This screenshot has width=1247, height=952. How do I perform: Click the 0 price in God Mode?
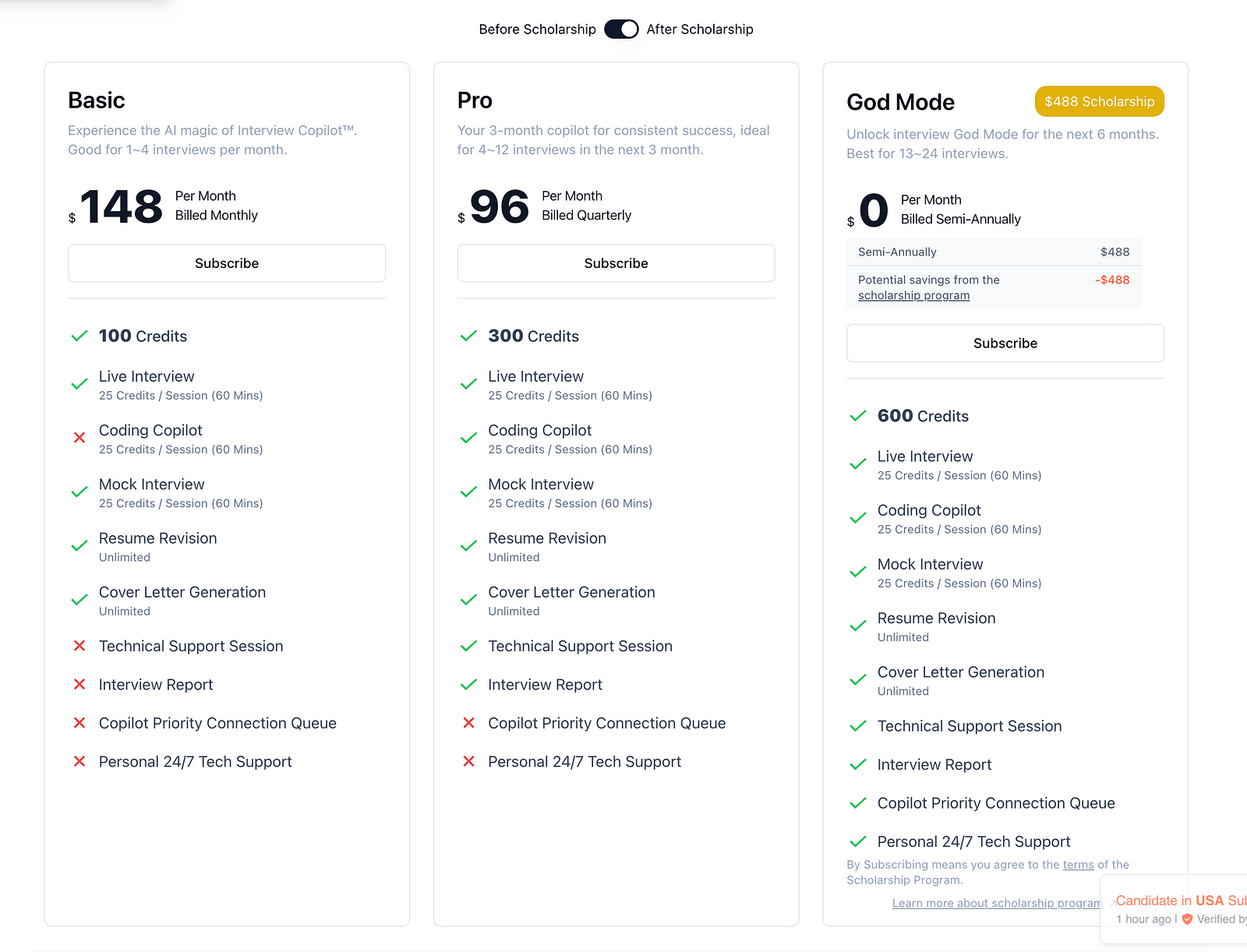[874, 211]
